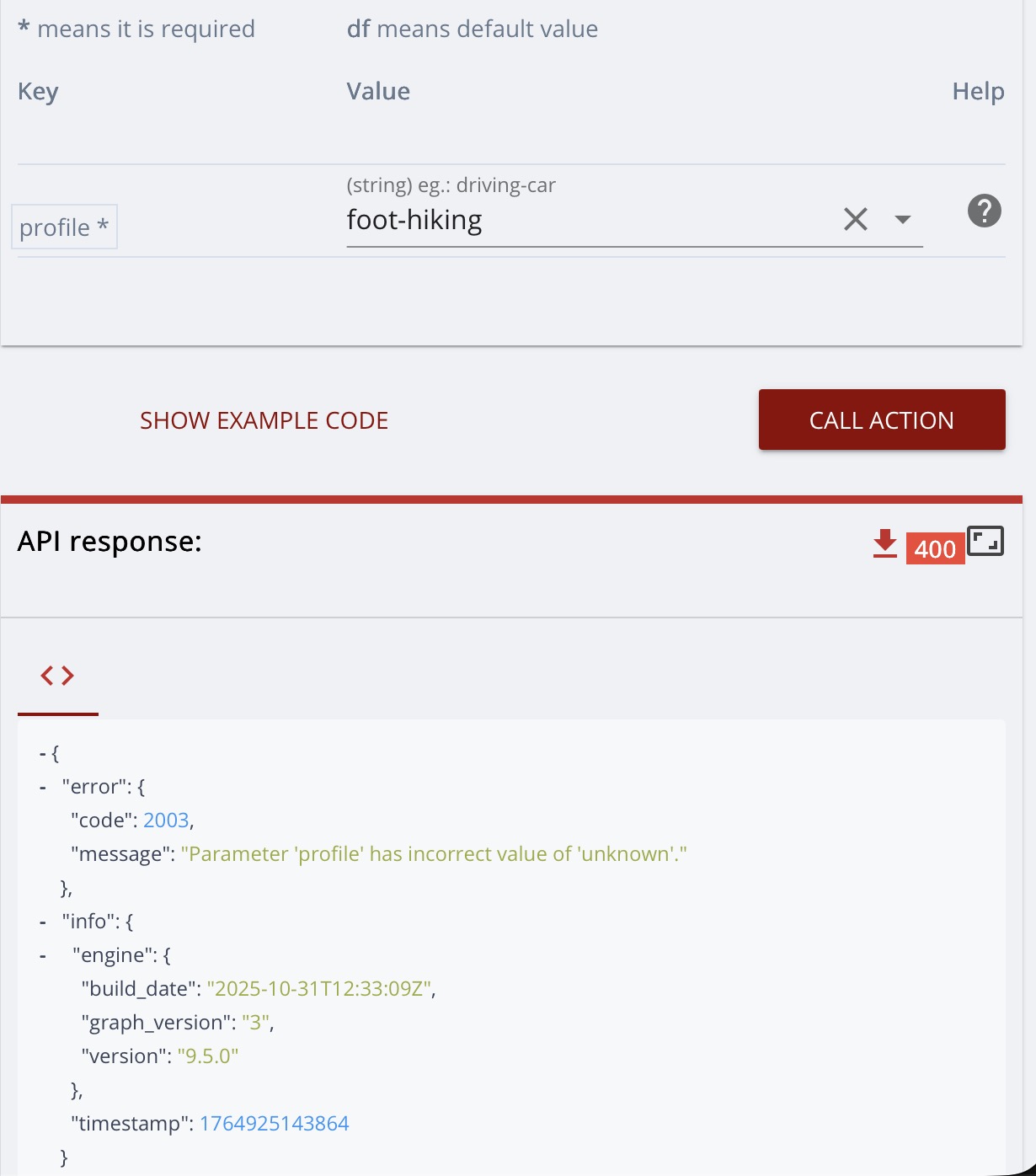Collapse the "info" JSON node
This screenshot has height=1176, width=1036.
click(x=42, y=922)
